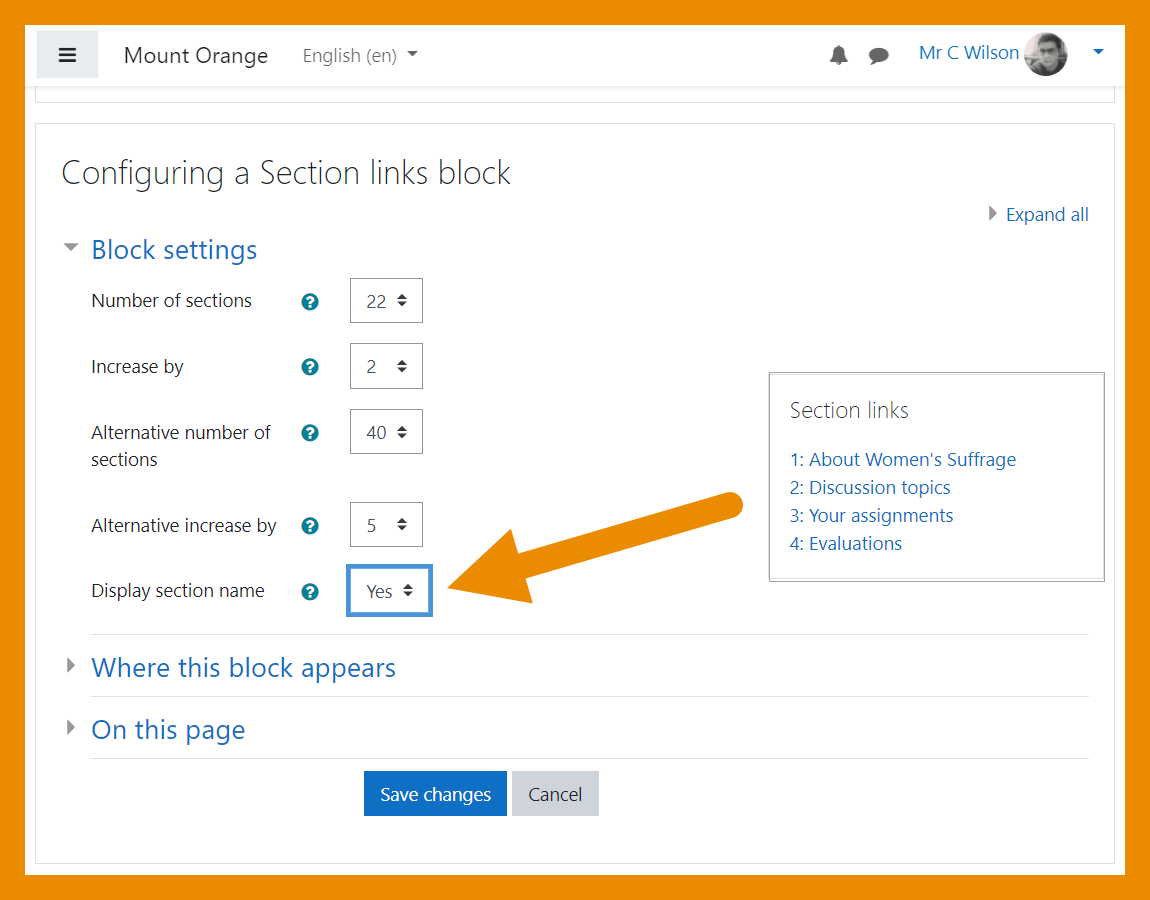Show help for Alternative increase by
Image resolution: width=1150 pixels, height=900 pixels.
tap(310, 526)
